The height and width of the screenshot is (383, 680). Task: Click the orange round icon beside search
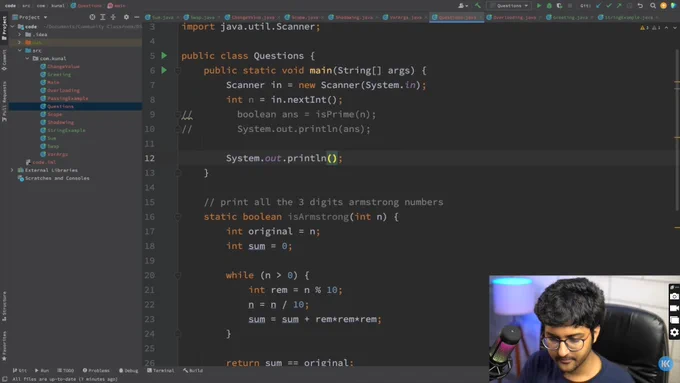click(x=663, y=6)
